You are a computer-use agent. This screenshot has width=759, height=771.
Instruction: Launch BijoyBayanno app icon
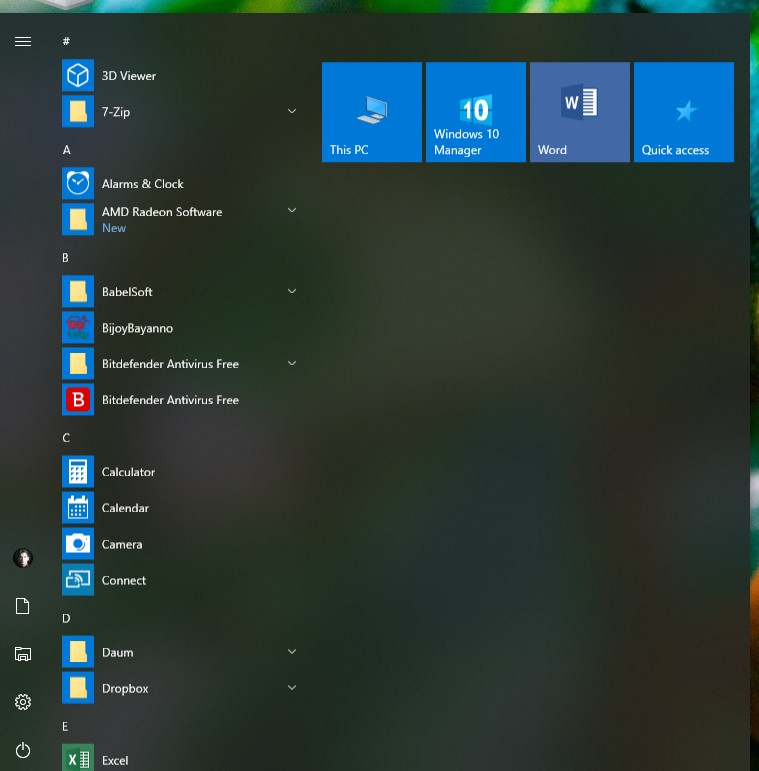point(78,327)
